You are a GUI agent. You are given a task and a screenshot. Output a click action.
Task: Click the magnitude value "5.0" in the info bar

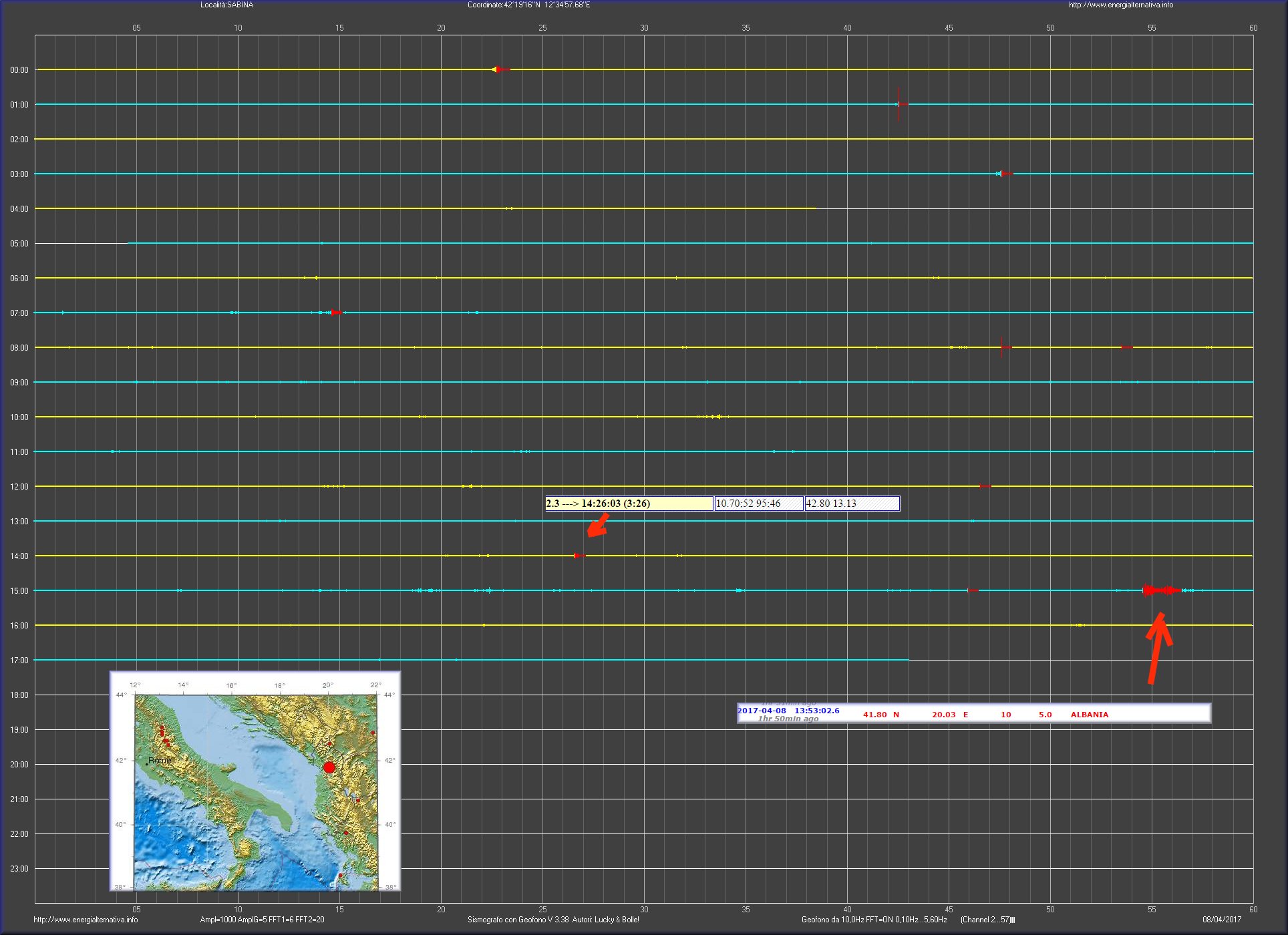click(1045, 715)
